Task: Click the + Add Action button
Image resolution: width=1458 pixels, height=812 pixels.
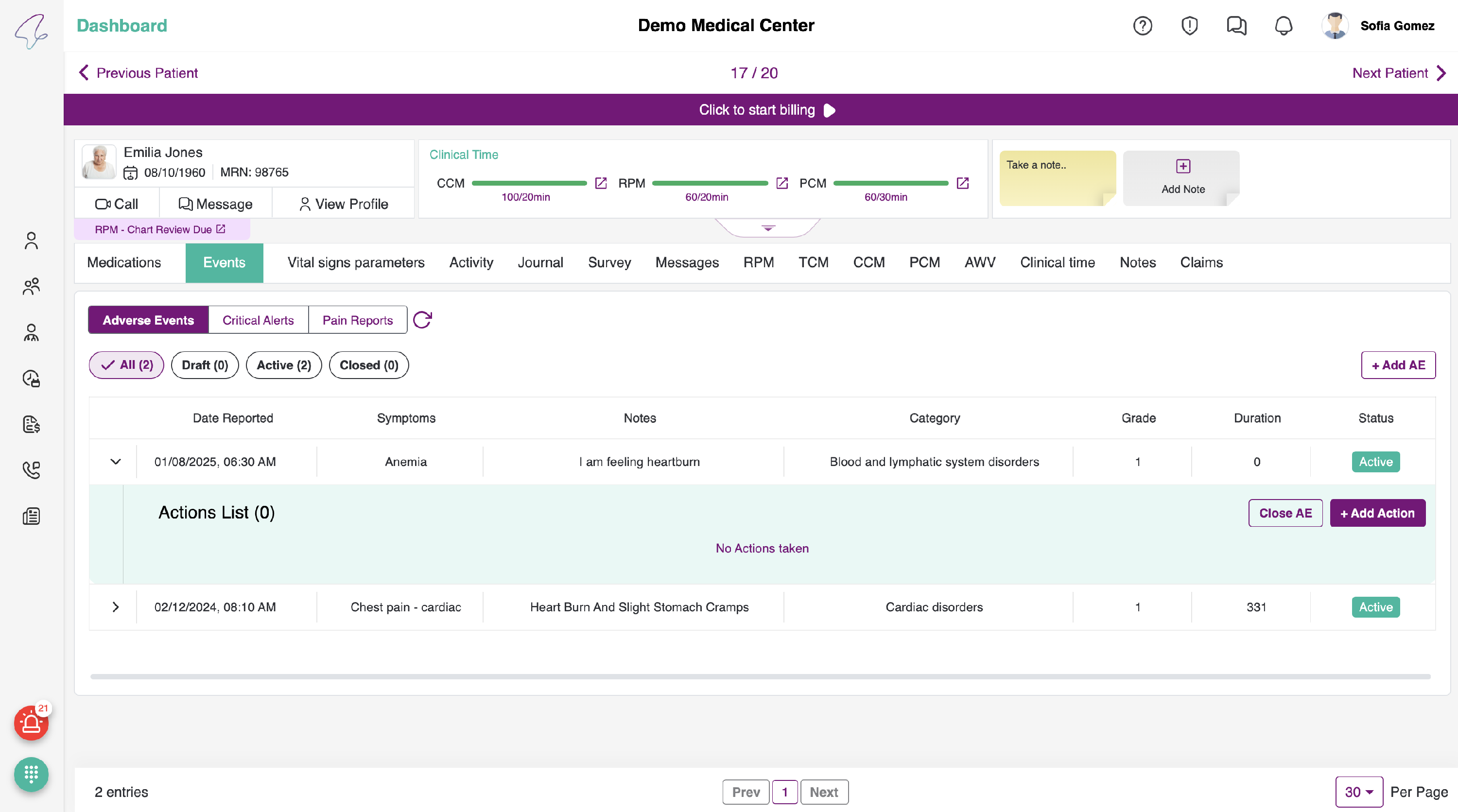Action: (x=1377, y=513)
